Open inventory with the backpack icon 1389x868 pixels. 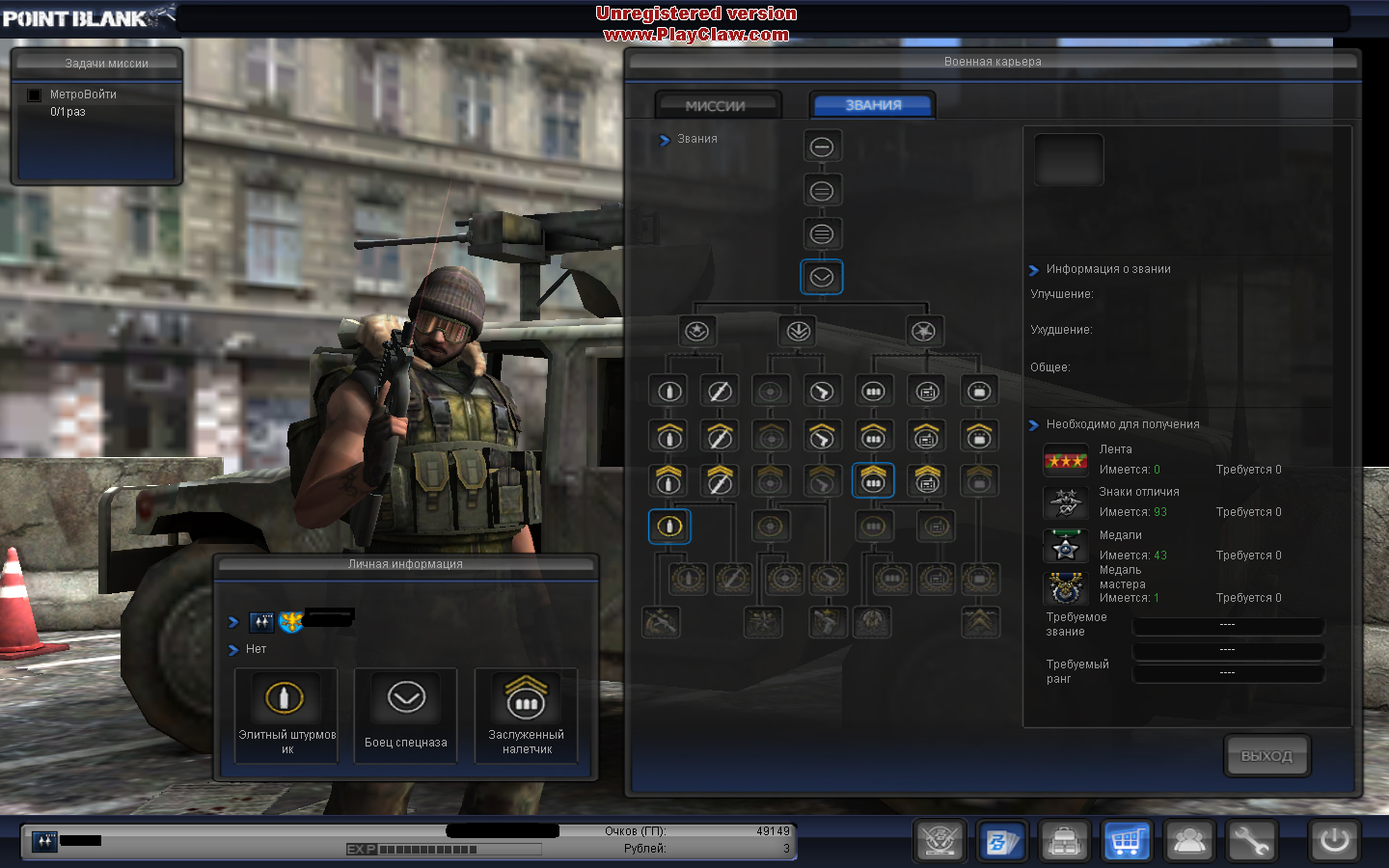[x=1064, y=841]
